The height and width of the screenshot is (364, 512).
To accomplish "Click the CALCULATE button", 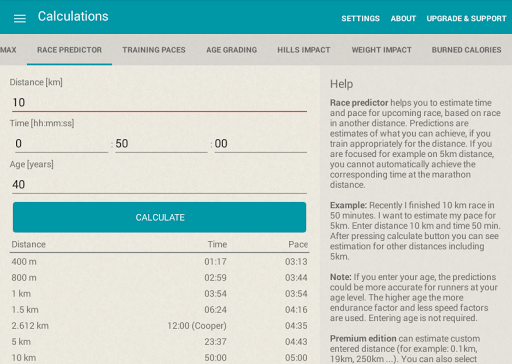I will pyautogui.click(x=160, y=217).
